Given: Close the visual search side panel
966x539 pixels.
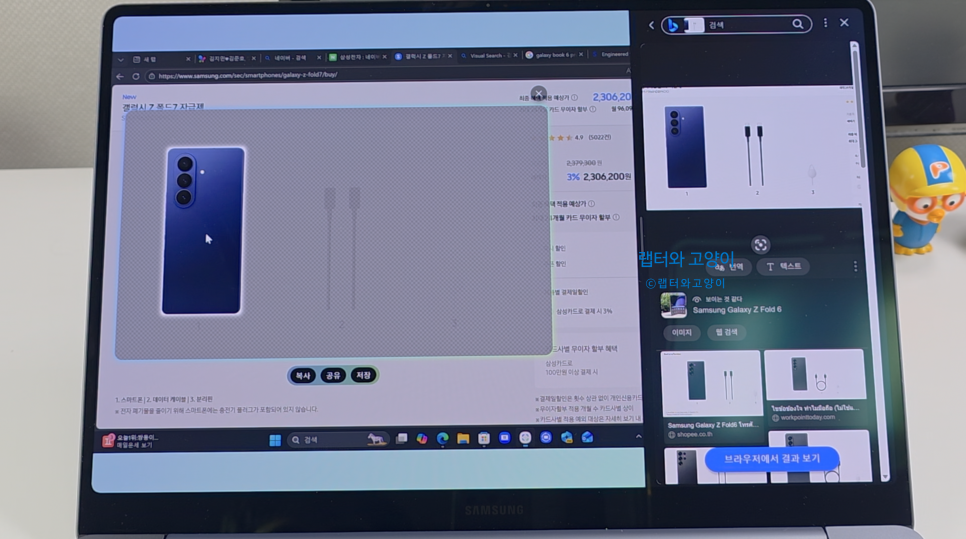Looking at the screenshot, I should tap(844, 22).
